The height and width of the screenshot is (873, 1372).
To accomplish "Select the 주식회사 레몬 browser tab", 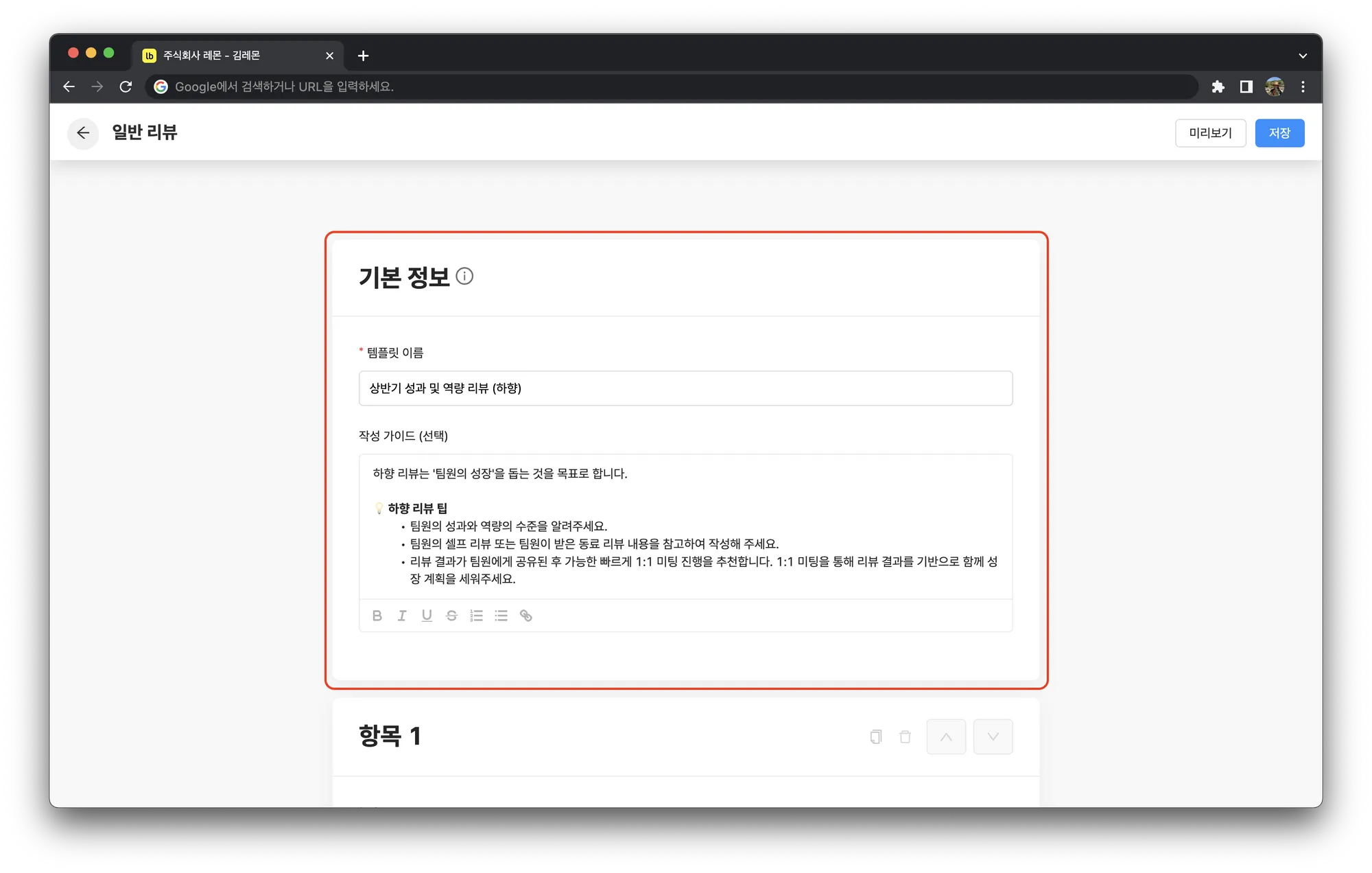I will click(x=226, y=56).
